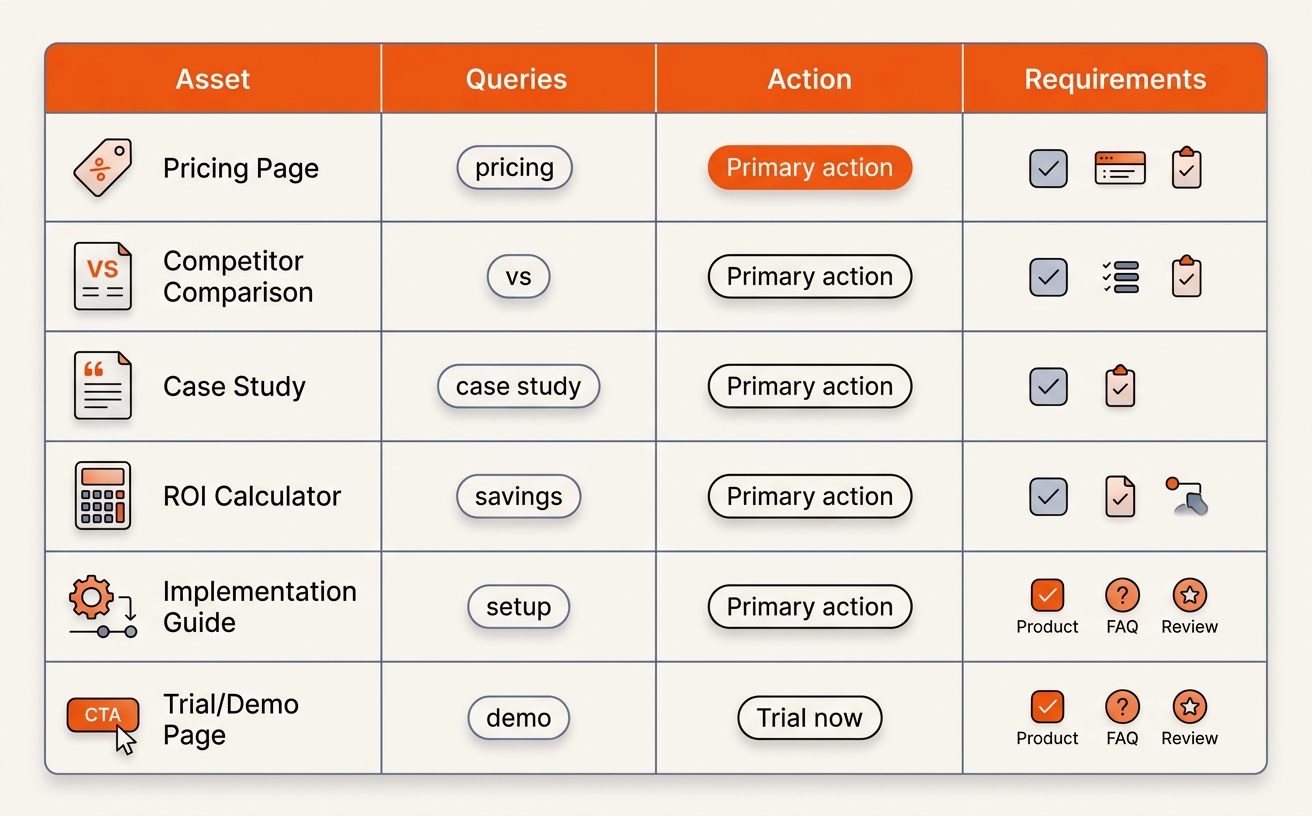Click the 'FAQ' label in Trial/Demo row
Screen dimensions: 1312x816
(x=1122, y=738)
